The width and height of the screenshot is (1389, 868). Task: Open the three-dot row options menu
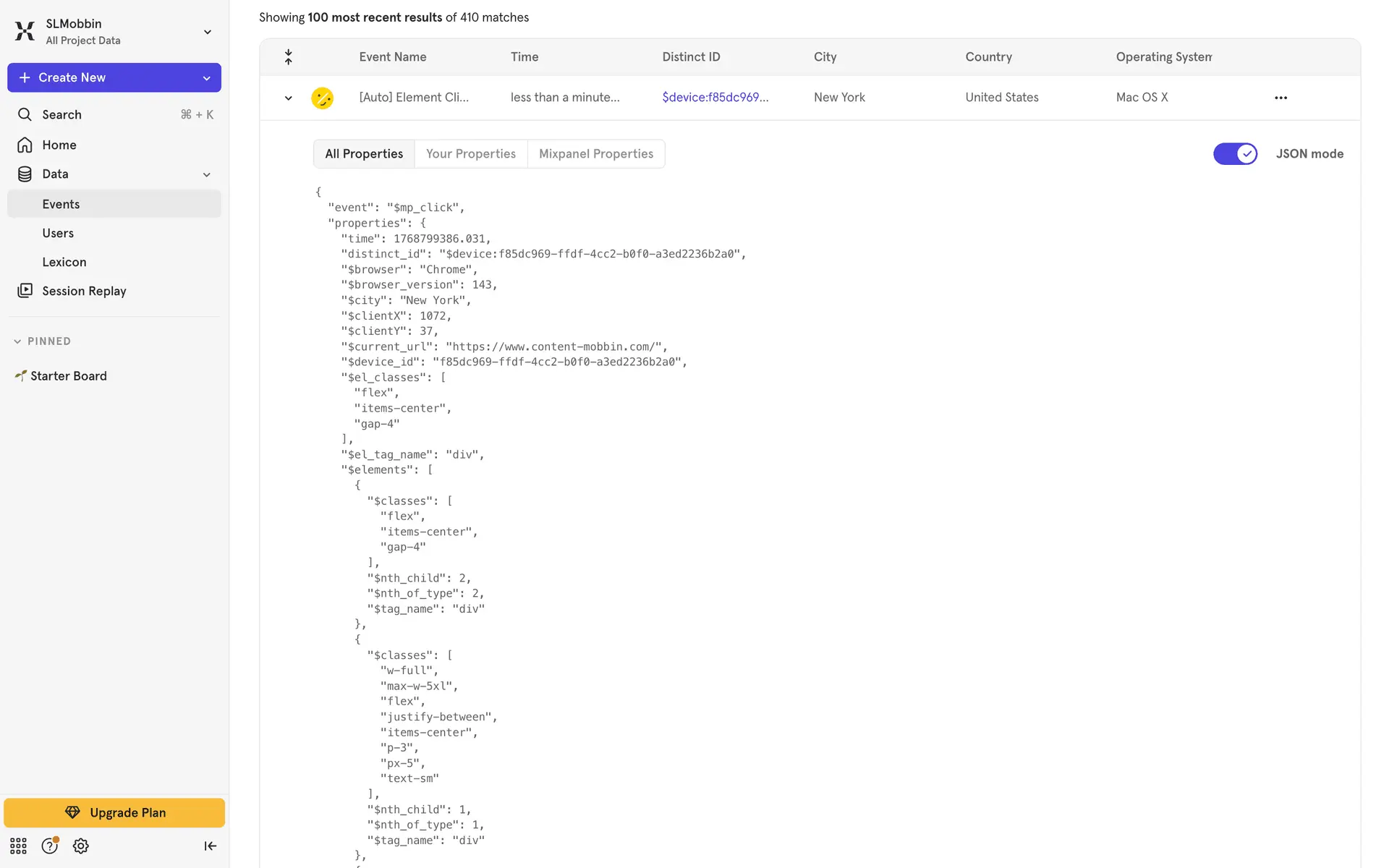click(x=1280, y=98)
